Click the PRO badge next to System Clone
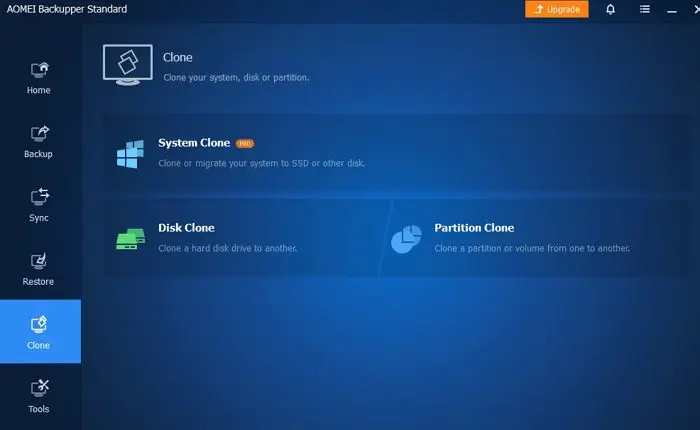The width and height of the screenshot is (700, 430). coord(245,143)
